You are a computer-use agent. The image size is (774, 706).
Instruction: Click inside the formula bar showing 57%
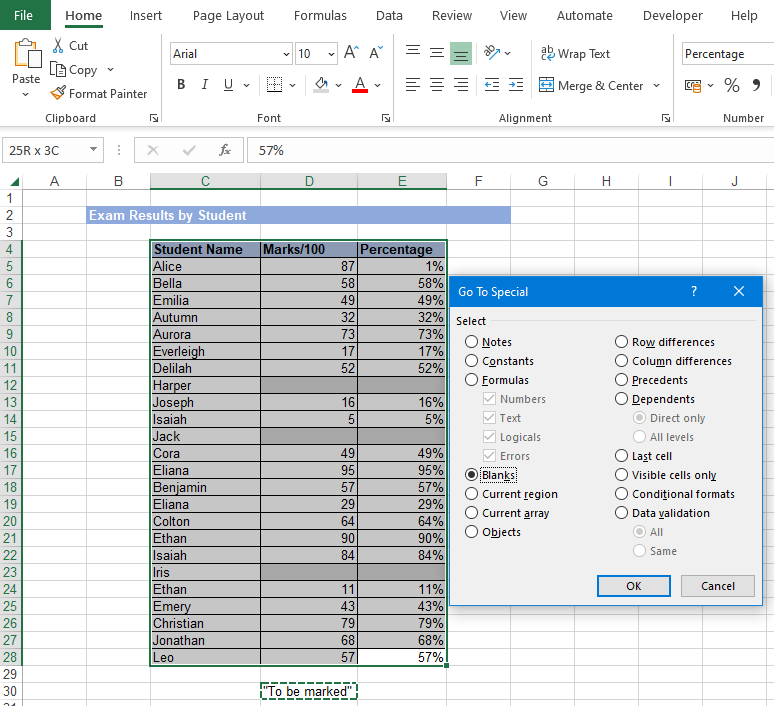click(500, 150)
